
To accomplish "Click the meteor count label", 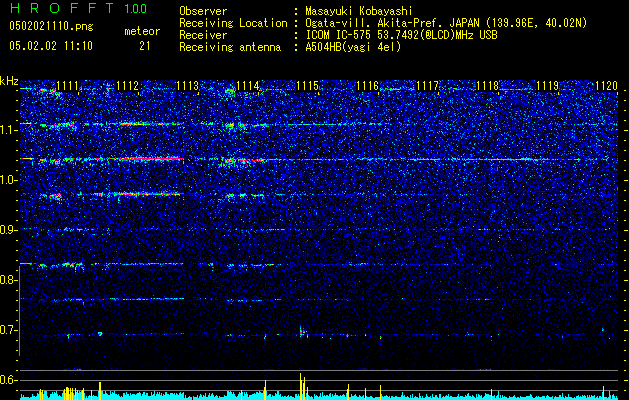I will pos(142,31).
